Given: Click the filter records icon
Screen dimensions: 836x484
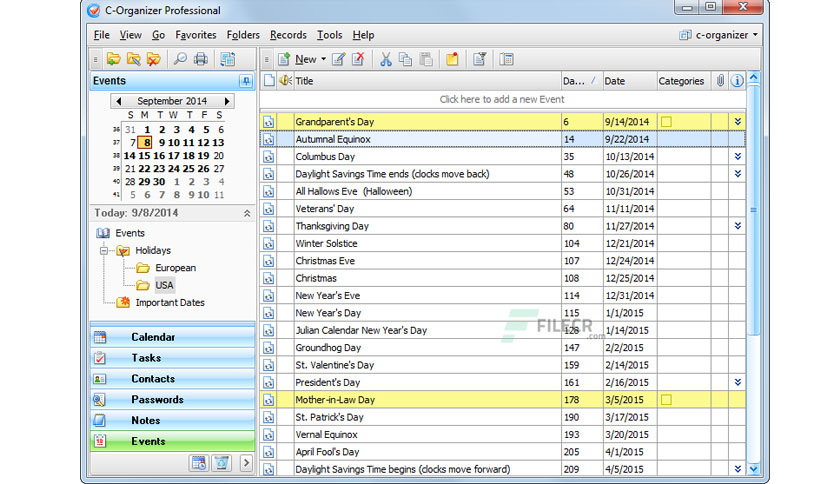Looking at the screenshot, I should 479,59.
